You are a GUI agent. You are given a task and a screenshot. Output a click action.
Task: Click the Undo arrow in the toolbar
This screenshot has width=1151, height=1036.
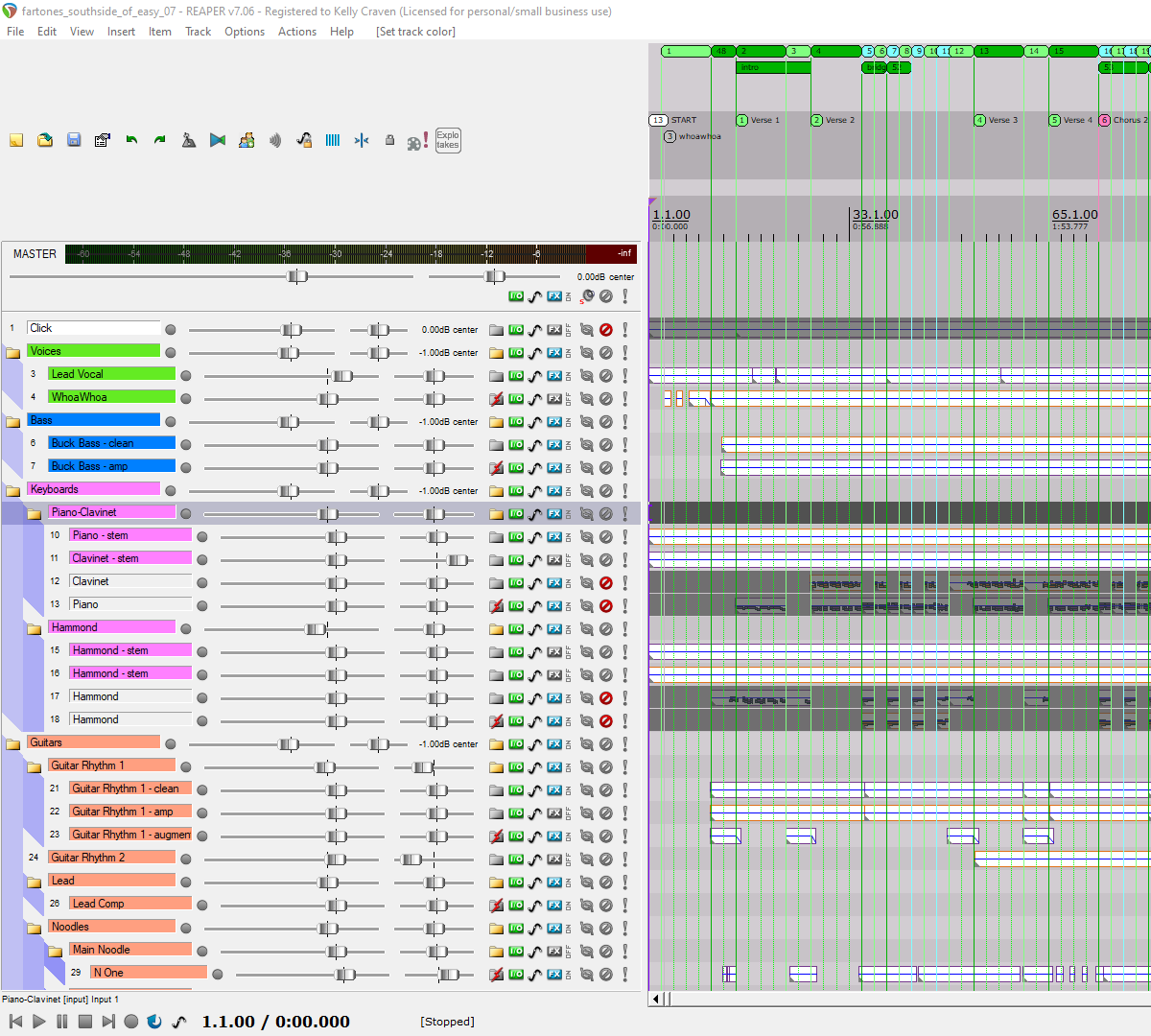(x=131, y=140)
